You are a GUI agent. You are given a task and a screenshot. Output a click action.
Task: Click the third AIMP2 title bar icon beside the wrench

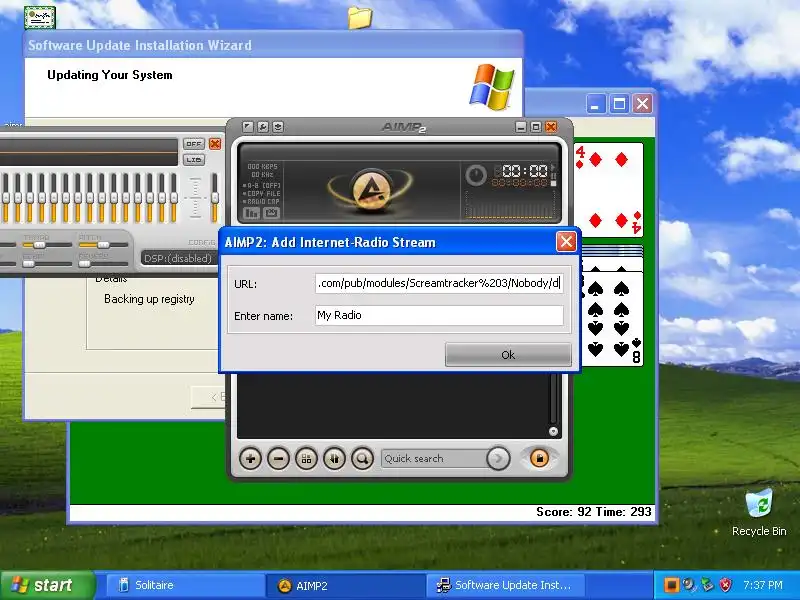point(278,127)
